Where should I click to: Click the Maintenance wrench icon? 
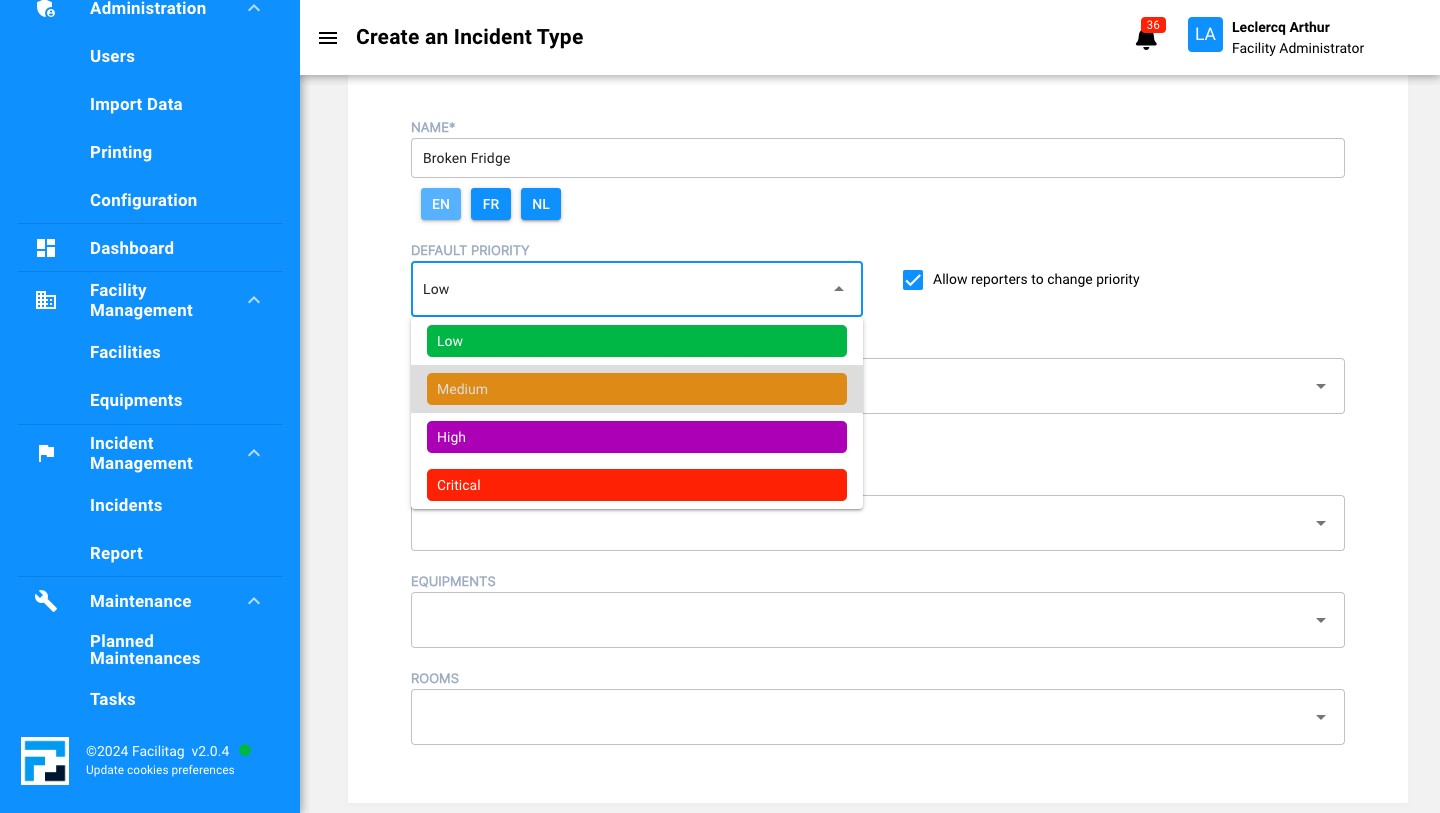pyautogui.click(x=46, y=601)
